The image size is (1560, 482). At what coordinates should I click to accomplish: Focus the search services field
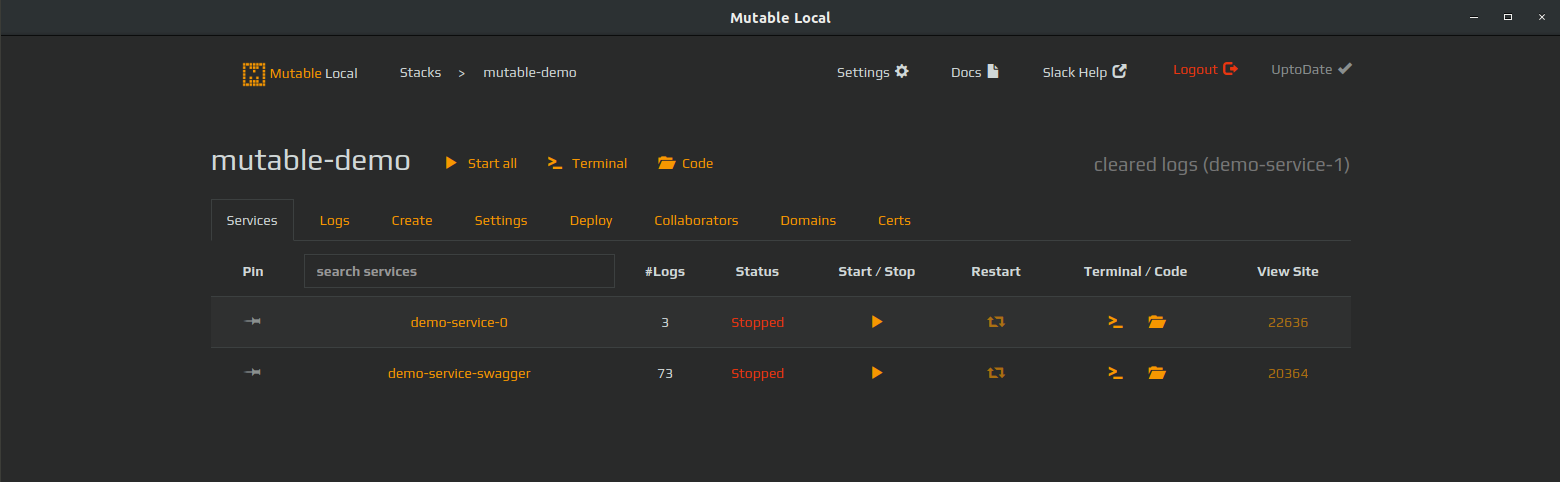click(459, 271)
